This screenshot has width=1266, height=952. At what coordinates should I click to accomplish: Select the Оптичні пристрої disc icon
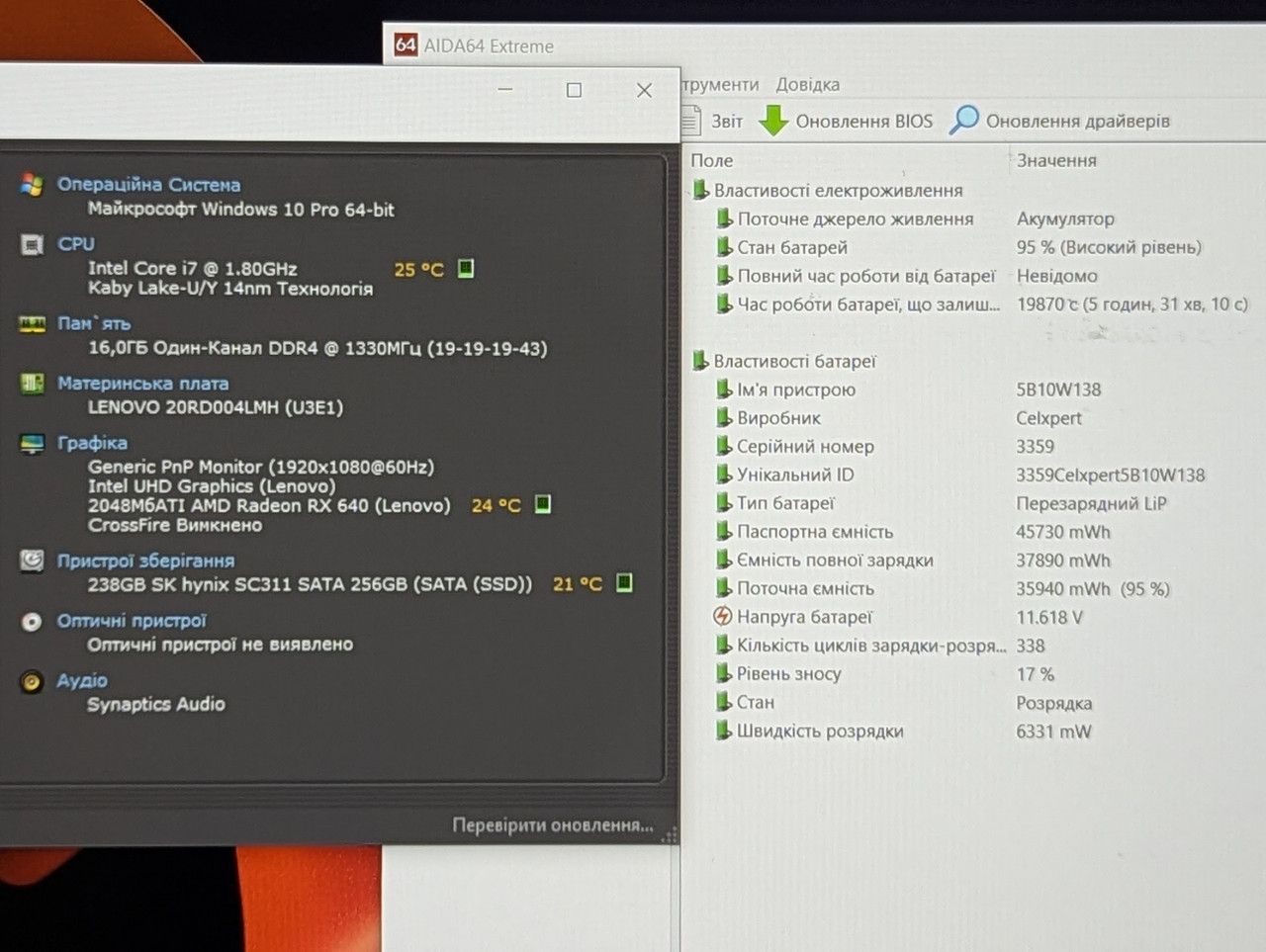click(x=32, y=622)
